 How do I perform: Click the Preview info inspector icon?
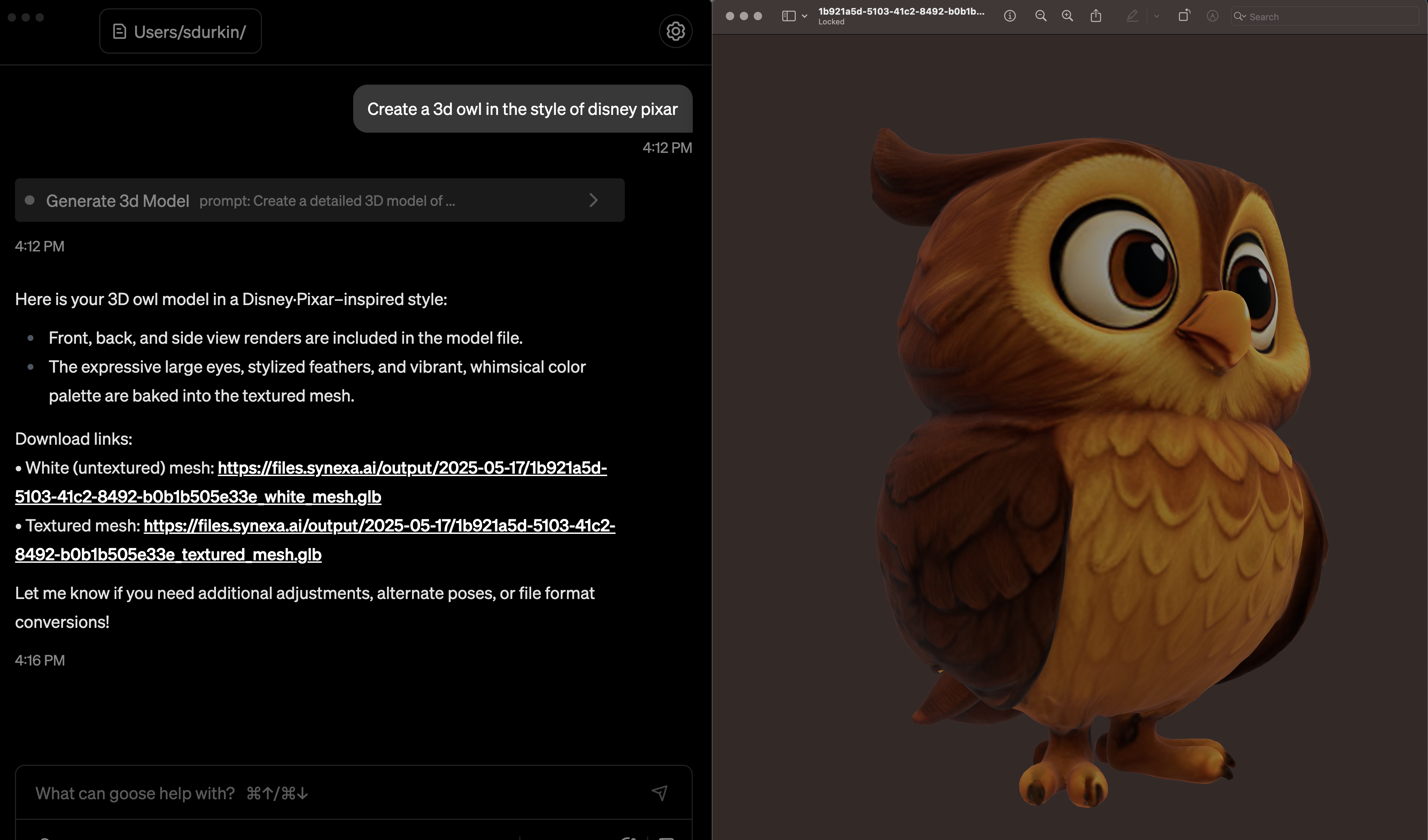point(1009,16)
